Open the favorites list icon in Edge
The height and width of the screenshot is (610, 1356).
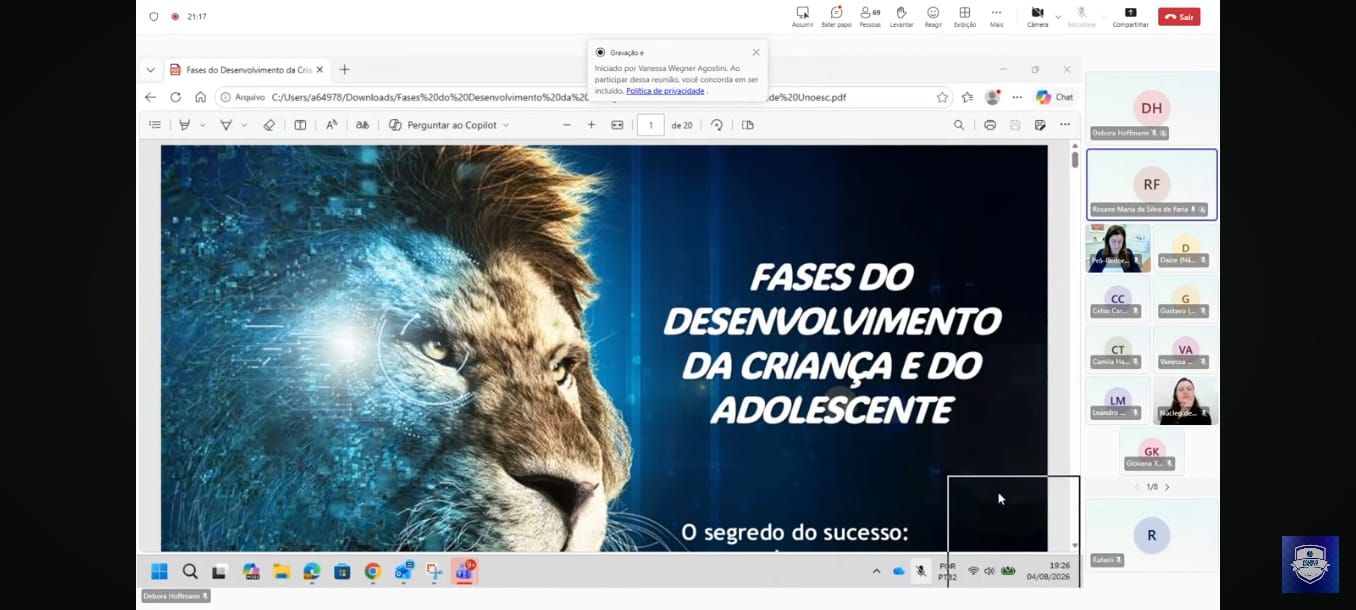click(x=967, y=97)
